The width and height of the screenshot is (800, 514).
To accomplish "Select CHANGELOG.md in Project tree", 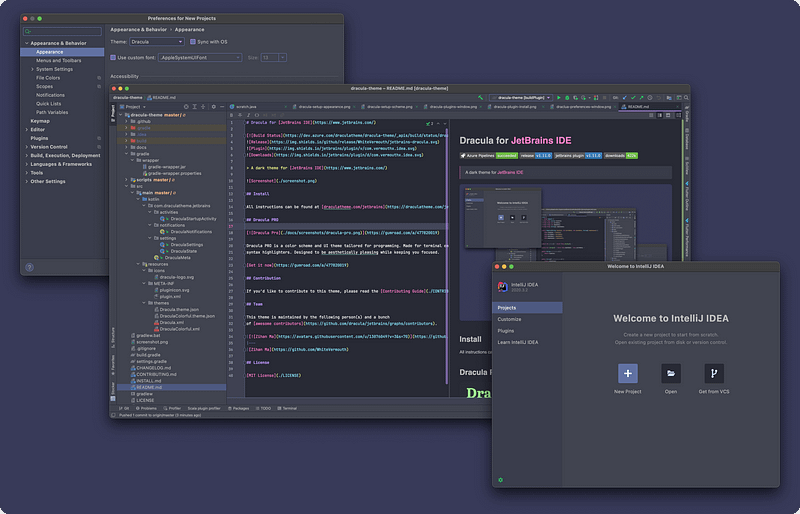I will coord(154,368).
